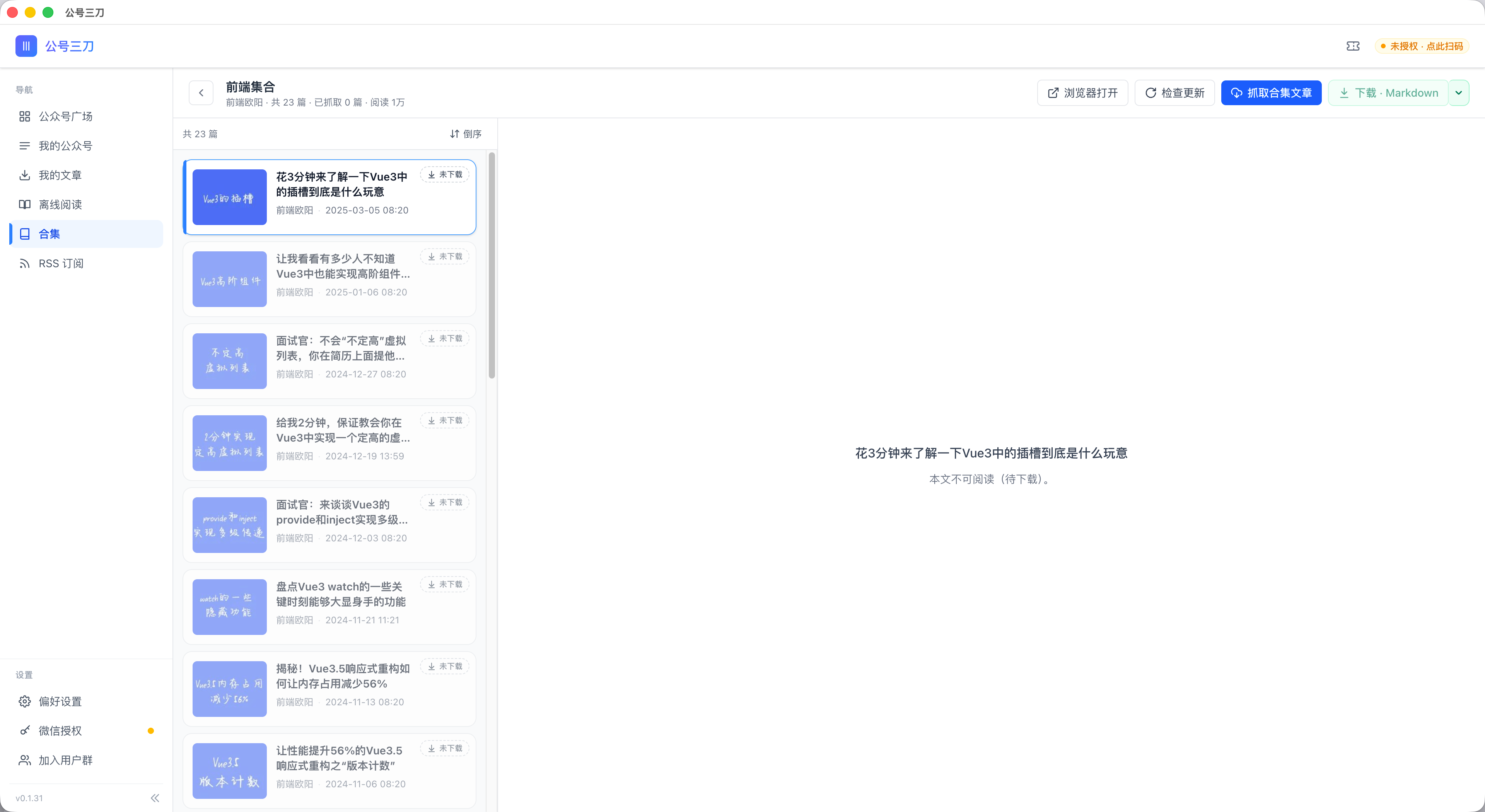
Task: Open RSS 订阅 page
Action: tap(87, 263)
